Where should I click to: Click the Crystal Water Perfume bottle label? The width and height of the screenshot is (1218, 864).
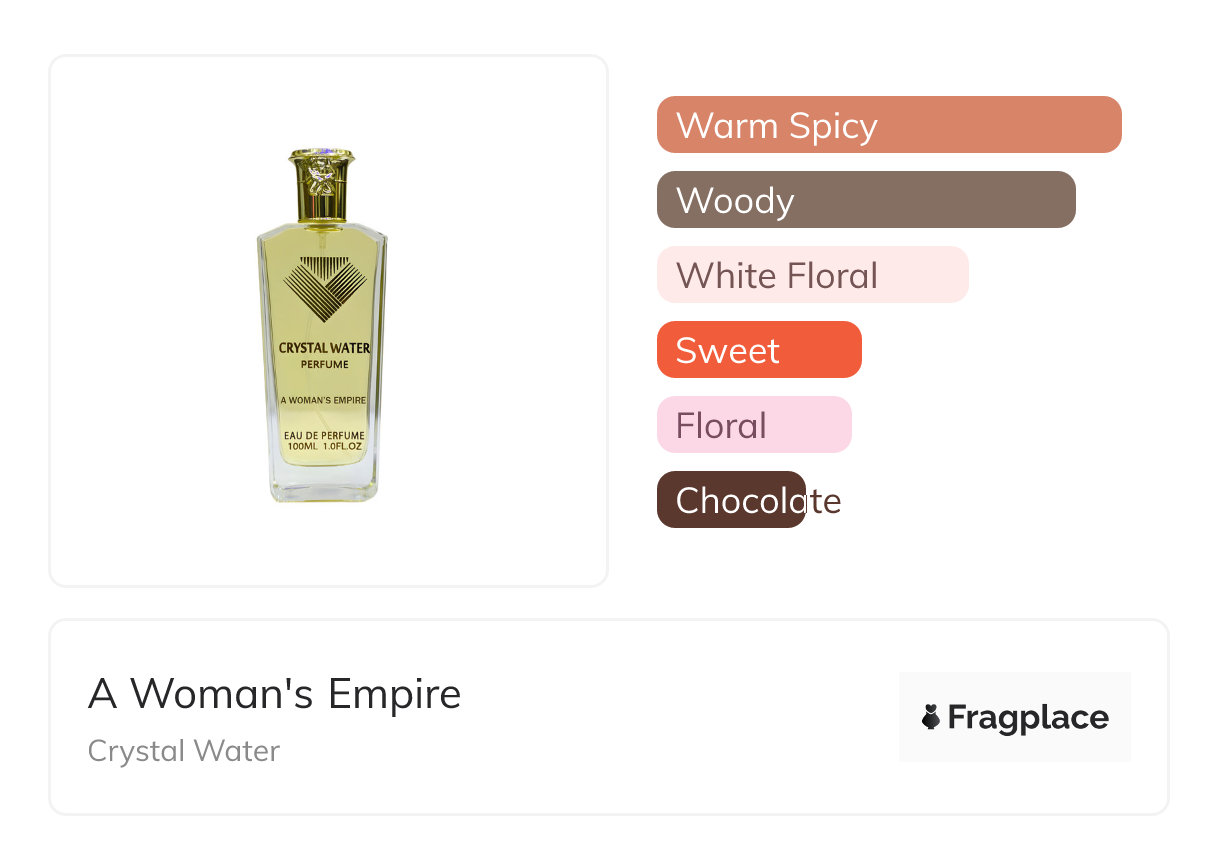(x=324, y=355)
